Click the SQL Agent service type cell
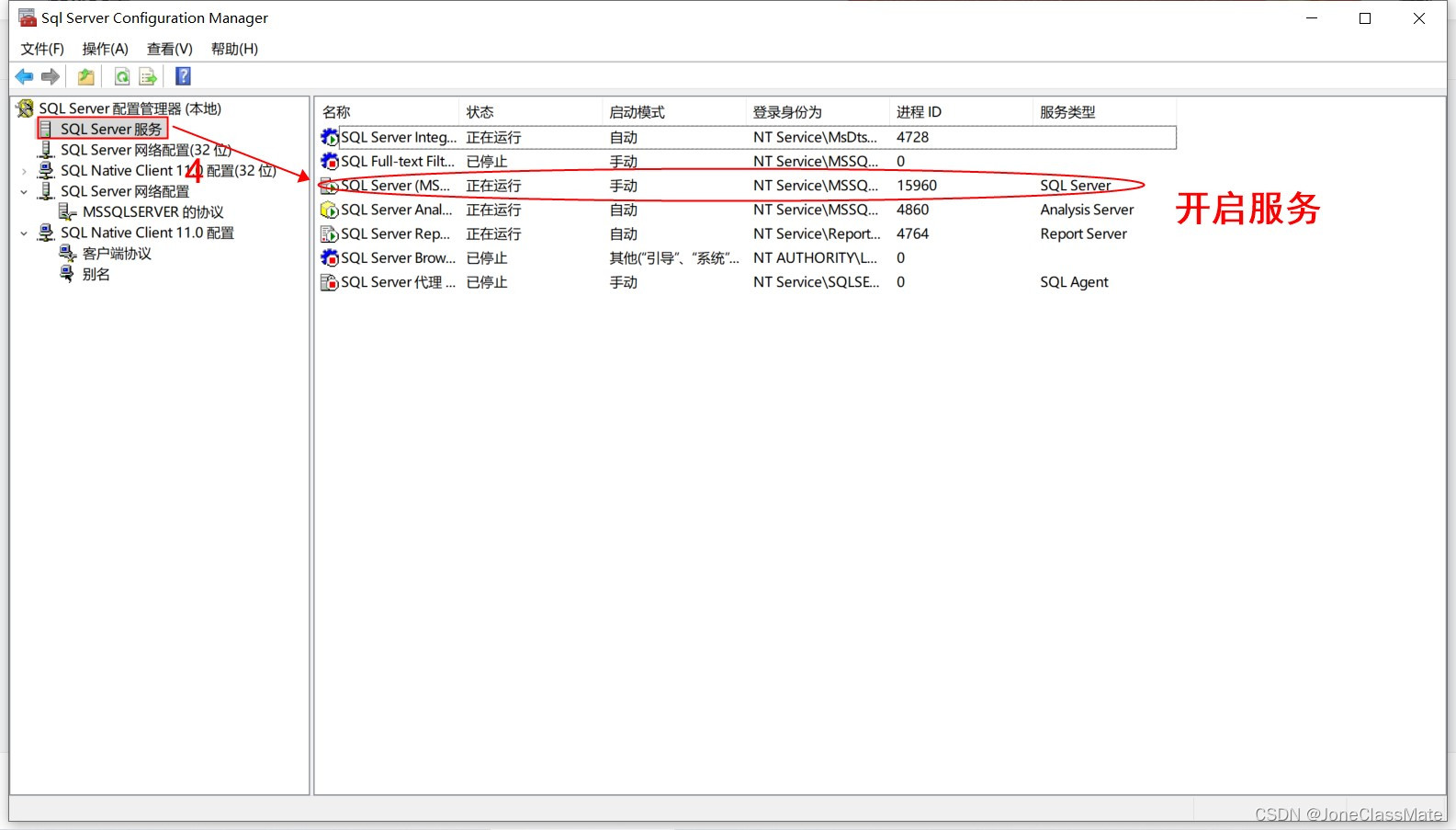Viewport: 1456px width, 830px height. 1074,282
